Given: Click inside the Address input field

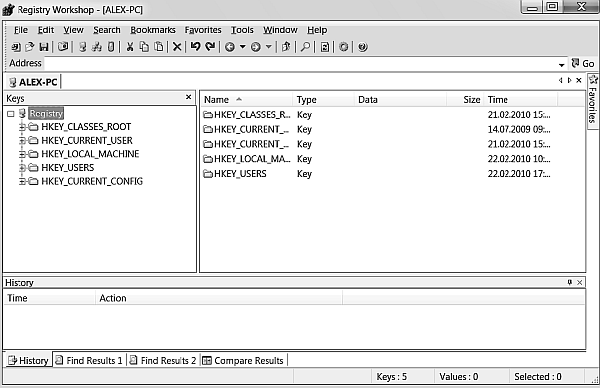Looking at the screenshot, I should pos(300,64).
